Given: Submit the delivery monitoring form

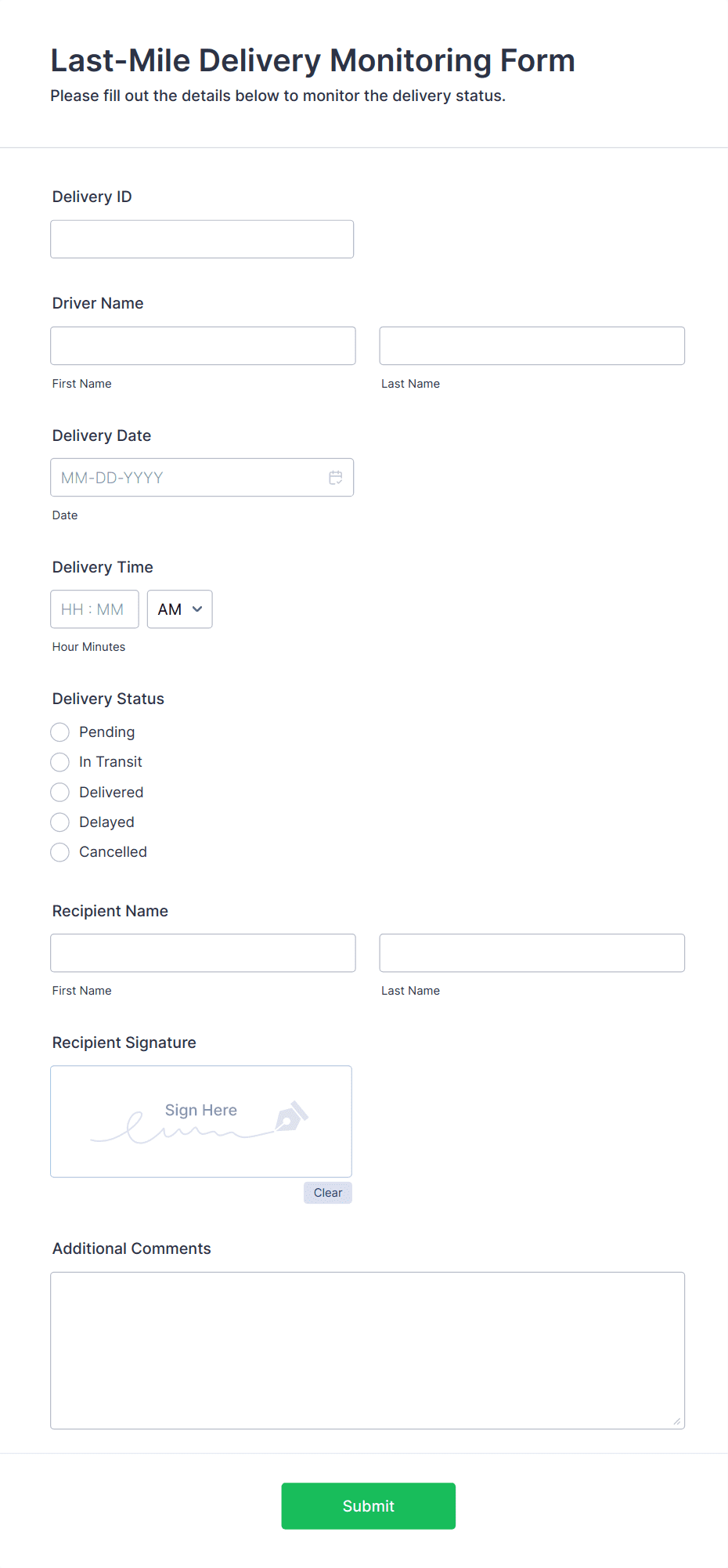Looking at the screenshot, I should (x=368, y=1505).
